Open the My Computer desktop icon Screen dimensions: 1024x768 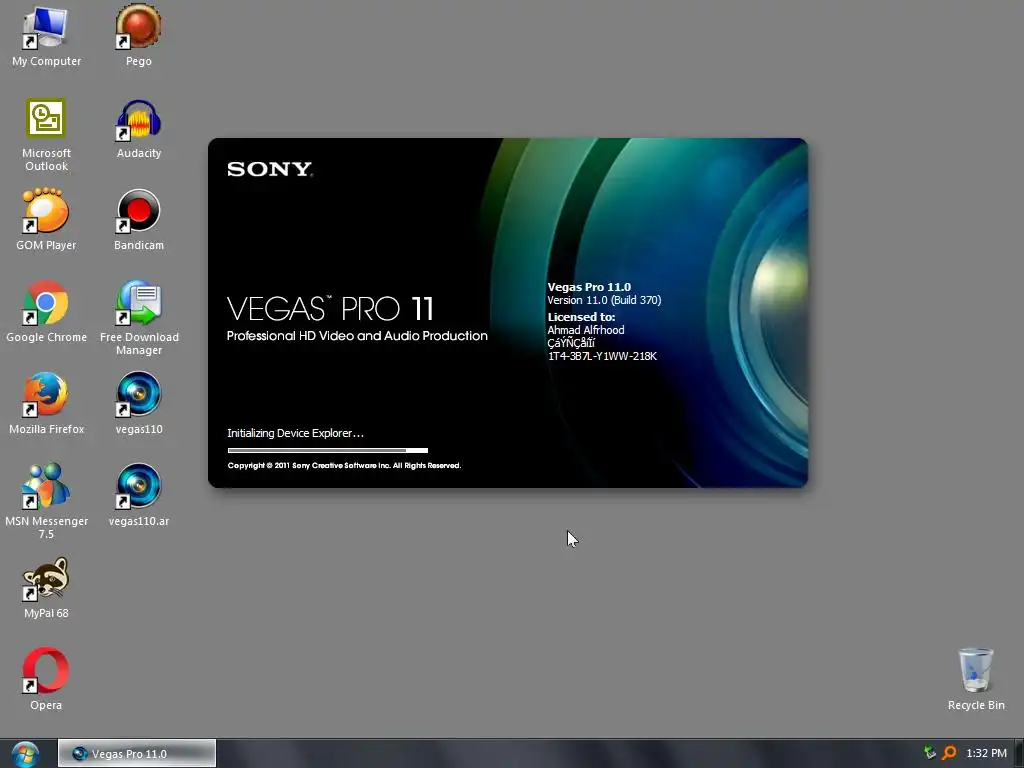pyautogui.click(x=46, y=37)
